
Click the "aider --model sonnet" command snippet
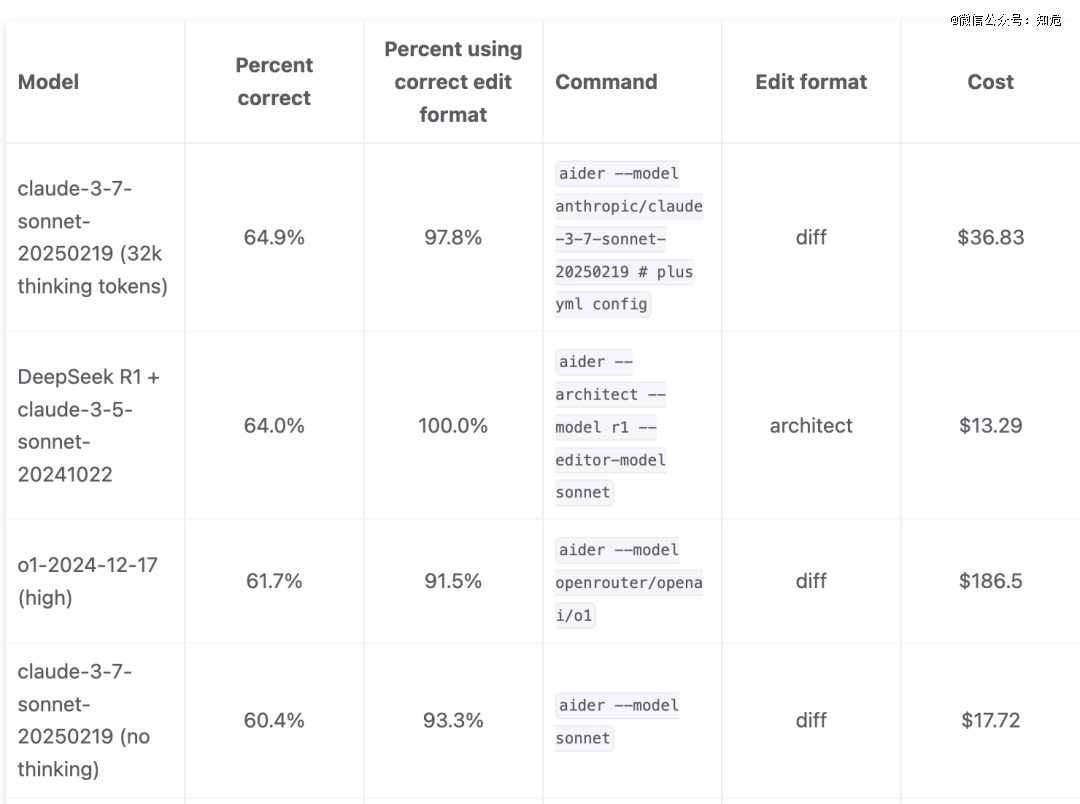tap(617, 721)
